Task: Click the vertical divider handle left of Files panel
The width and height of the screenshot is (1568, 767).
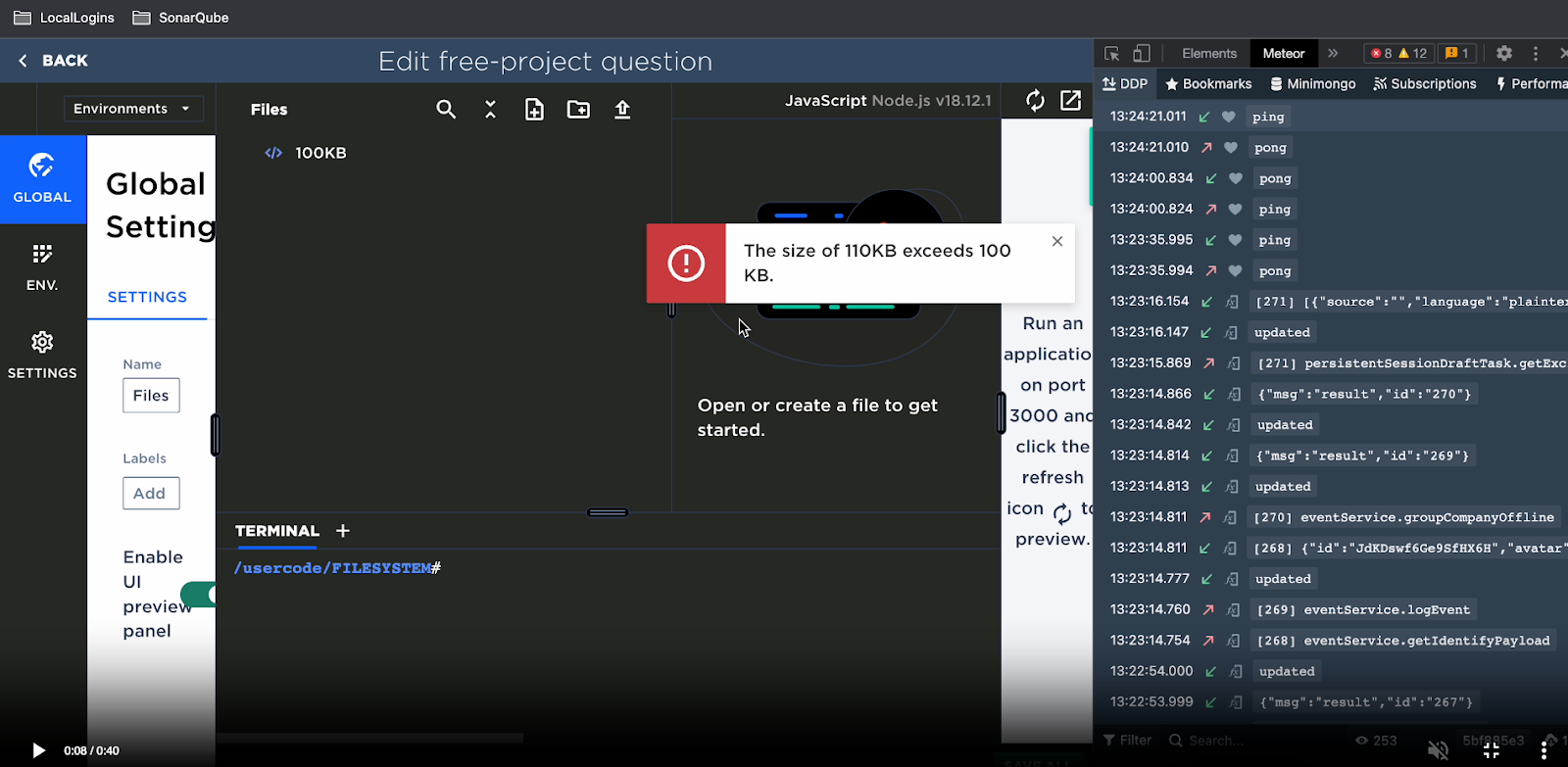Action: point(216,435)
